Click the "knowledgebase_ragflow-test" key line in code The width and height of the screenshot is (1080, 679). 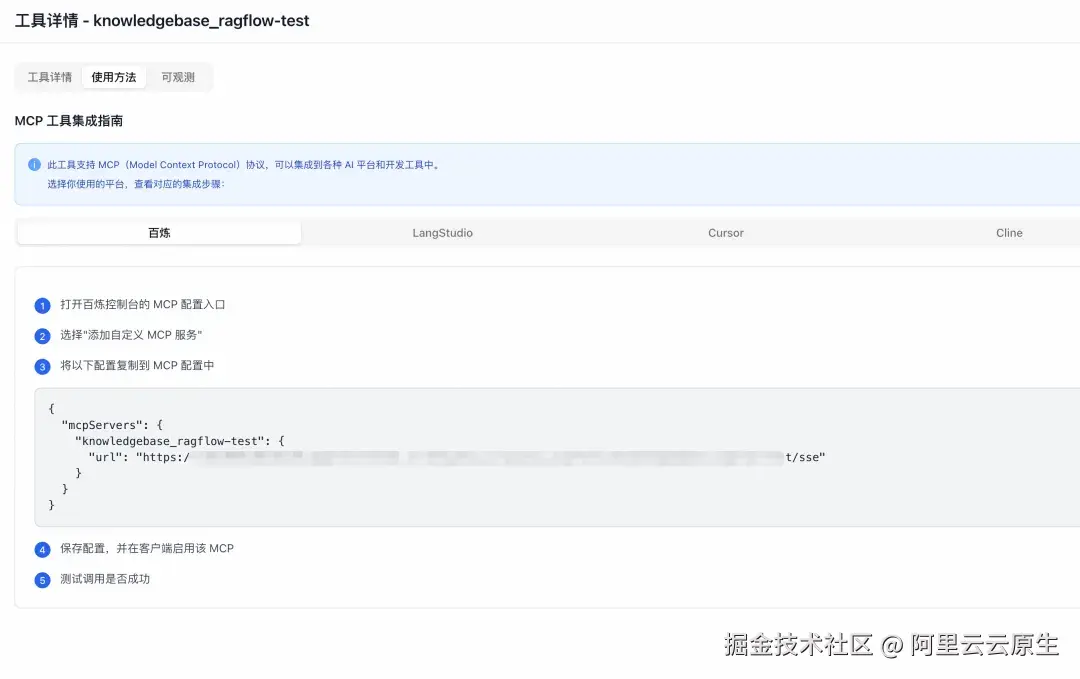click(x=180, y=441)
